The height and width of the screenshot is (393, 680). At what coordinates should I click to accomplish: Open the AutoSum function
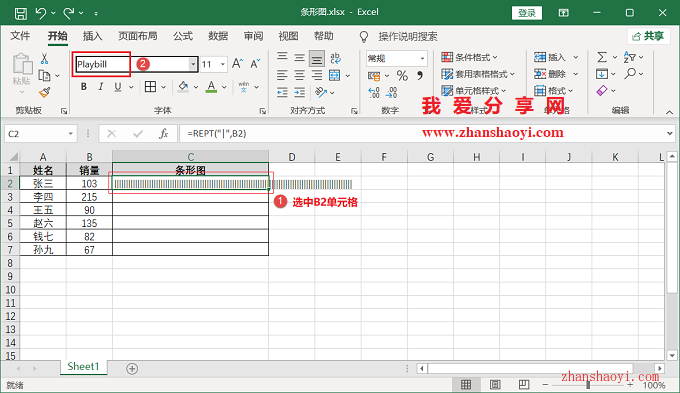pos(602,57)
